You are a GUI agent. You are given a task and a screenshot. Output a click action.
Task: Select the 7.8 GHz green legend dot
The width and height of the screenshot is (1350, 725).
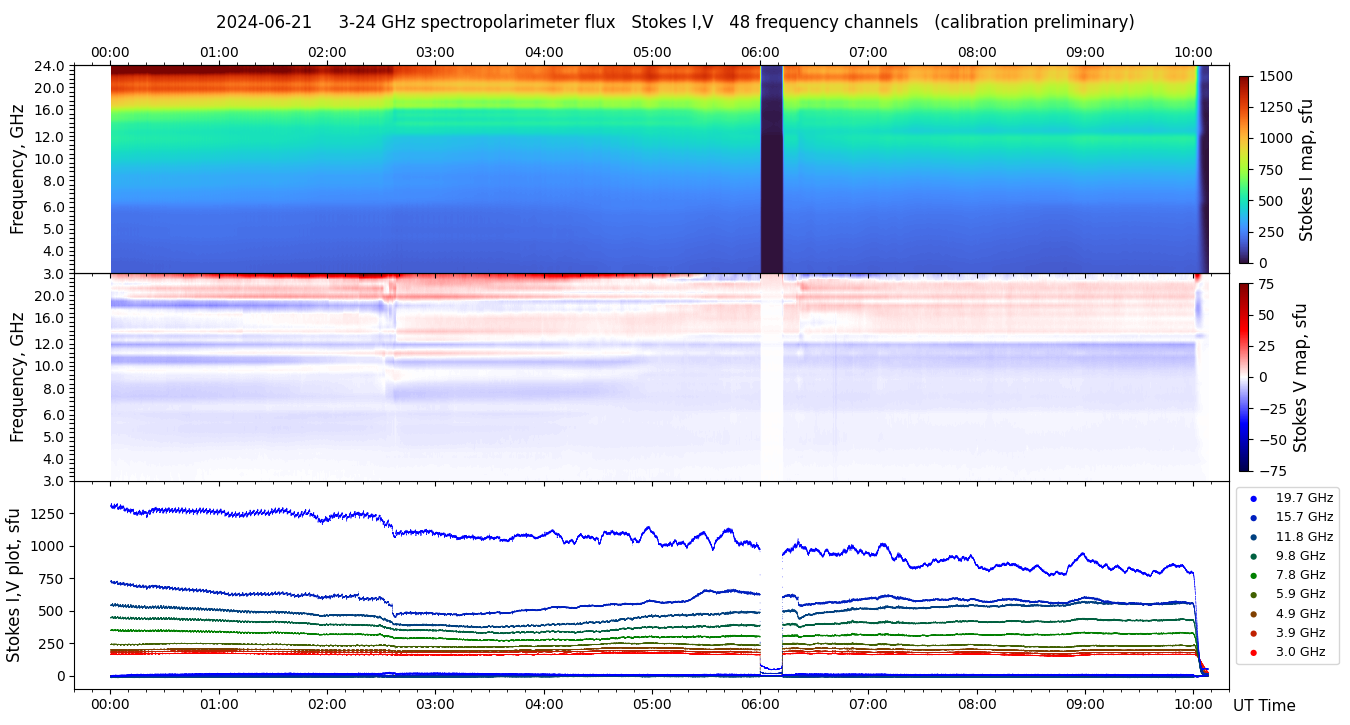(x=1253, y=575)
